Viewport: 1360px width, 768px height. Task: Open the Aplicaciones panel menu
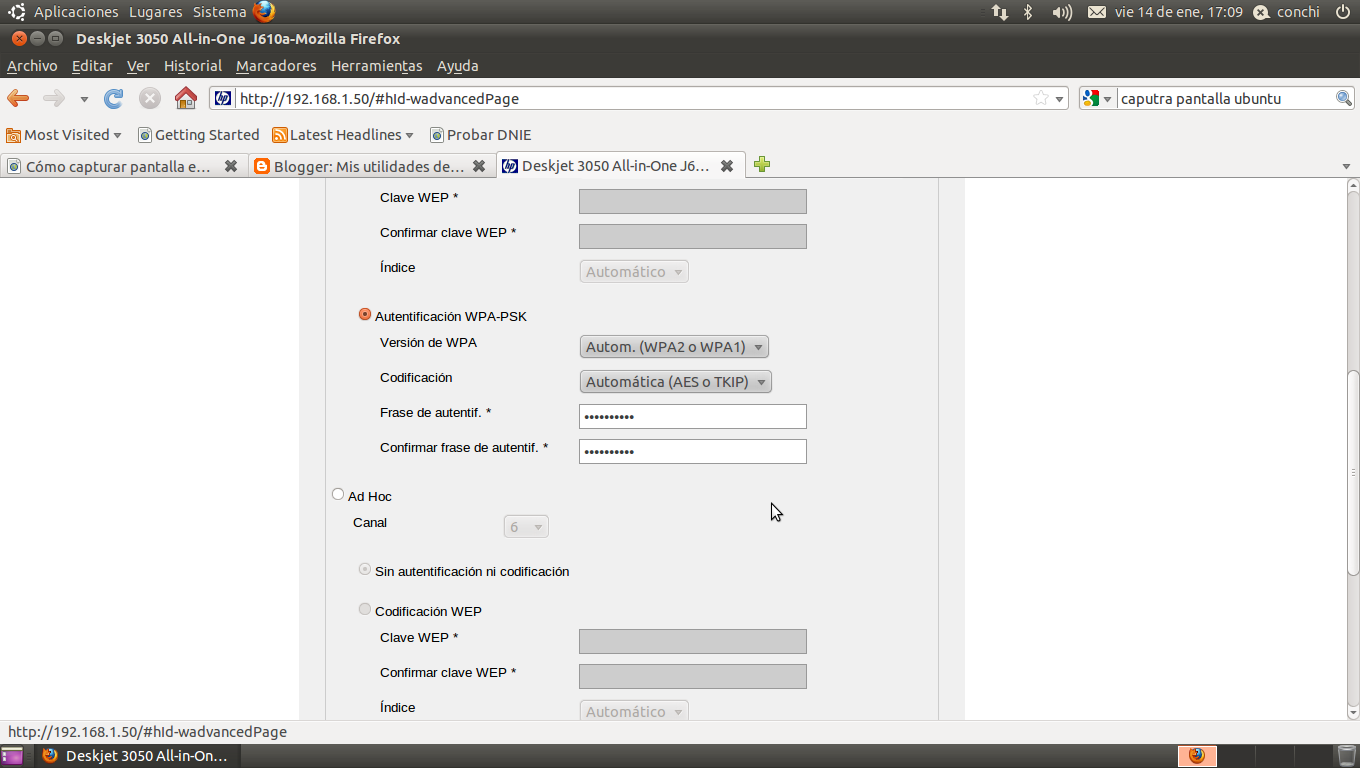click(76, 12)
